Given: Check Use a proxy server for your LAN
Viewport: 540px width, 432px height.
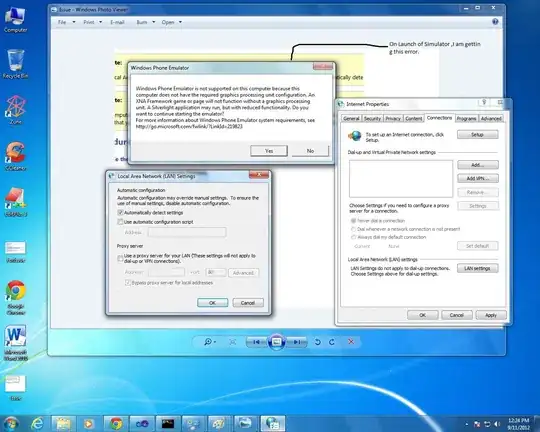Looking at the screenshot, I should pyautogui.click(x=120, y=258).
